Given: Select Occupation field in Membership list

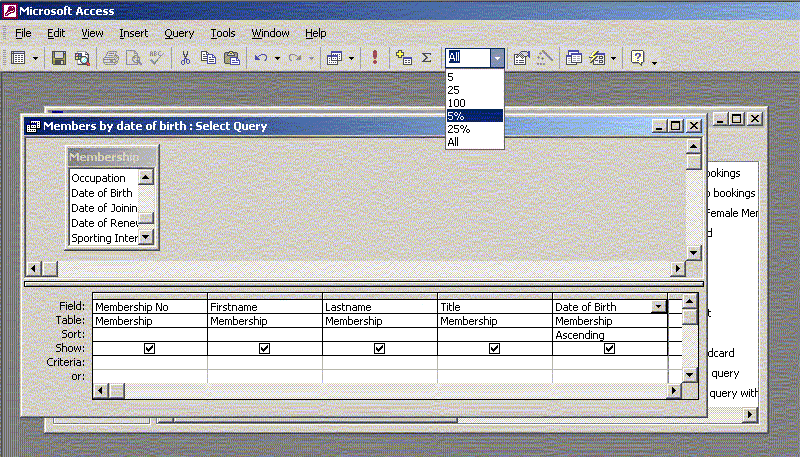Looking at the screenshot, I should 98,178.
